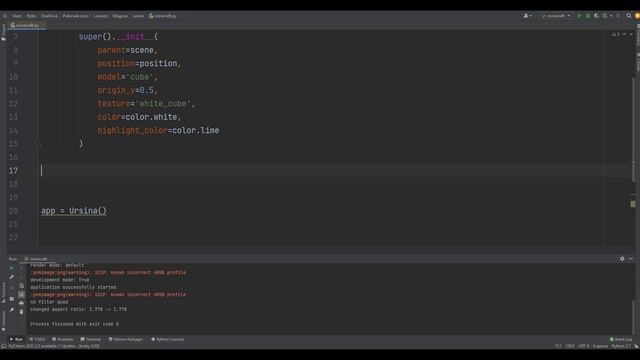Clear Run console with trash icon

pos(22,312)
